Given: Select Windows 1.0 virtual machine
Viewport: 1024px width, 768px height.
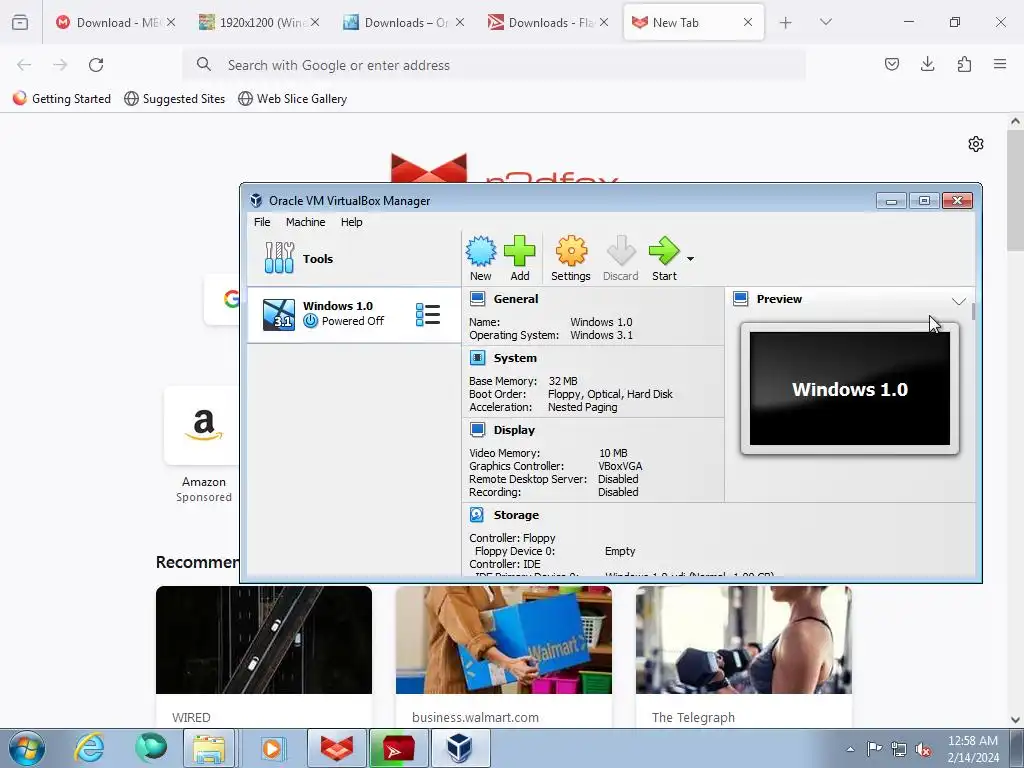Looking at the screenshot, I should tap(353, 314).
